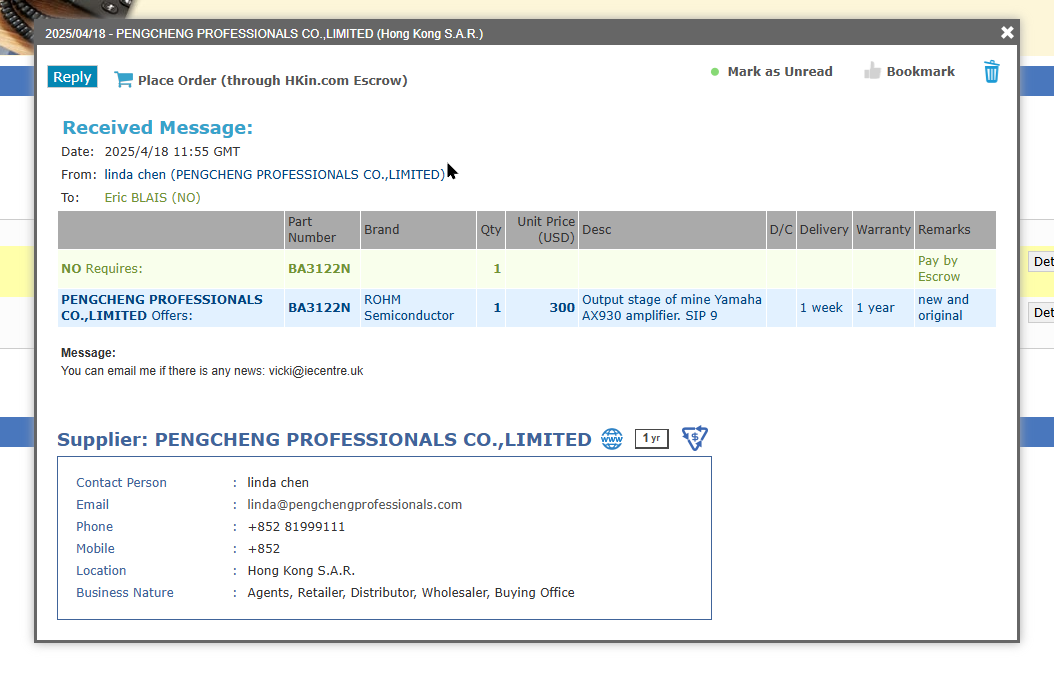The image size is (1054, 674).
Task: Click the Warranty column header
Action: (883, 230)
